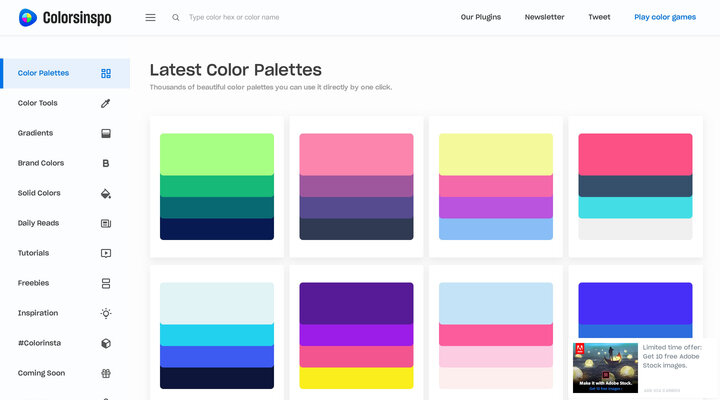Click the Colorsinspo logo icon
The image size is (720, 400).
(x=28, y=17)
